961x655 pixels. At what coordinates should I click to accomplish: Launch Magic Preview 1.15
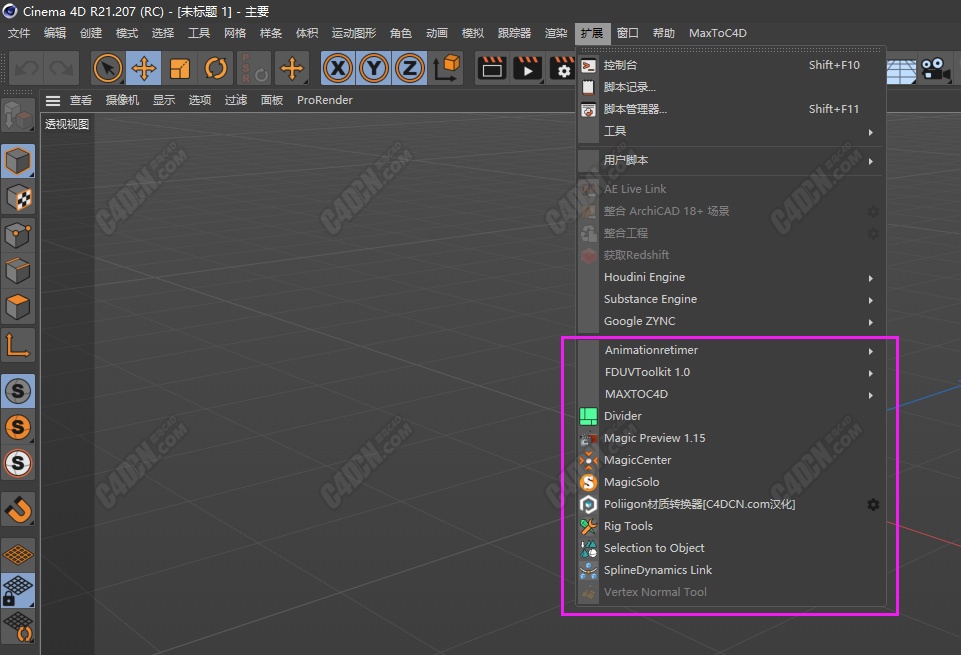pos(732,438)
